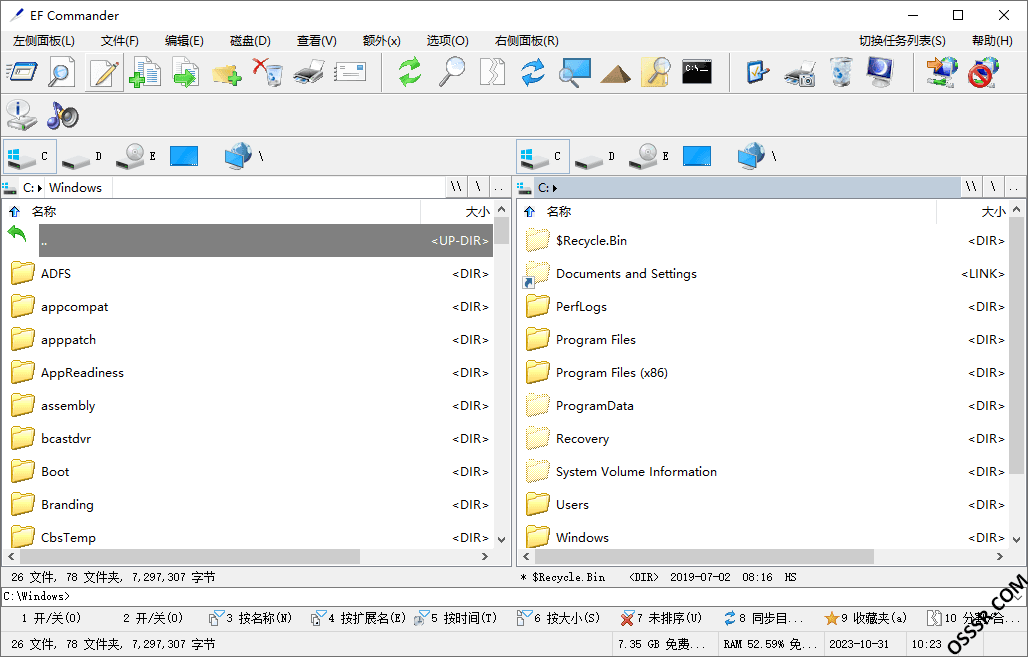Open the 文件(F) menu
1028x657 pixels.
pyautogui.click(x=119, y=41)
